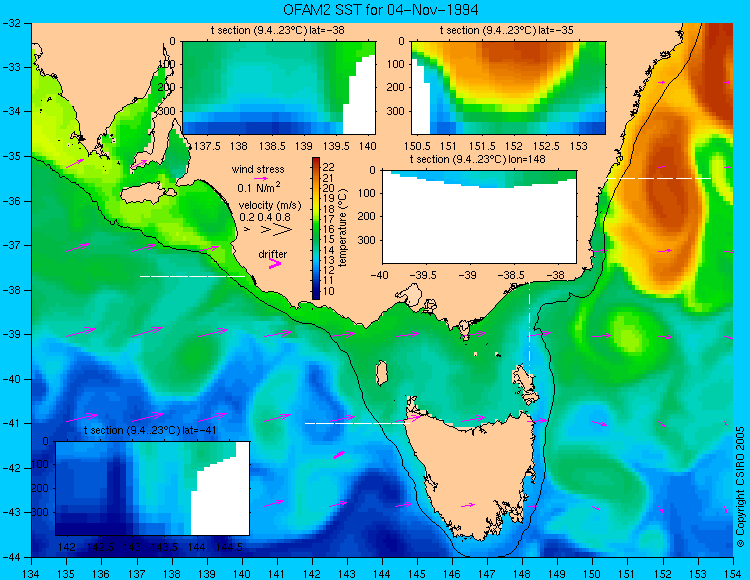Click the vertical temperature color bar legend

tap(316, 229)
